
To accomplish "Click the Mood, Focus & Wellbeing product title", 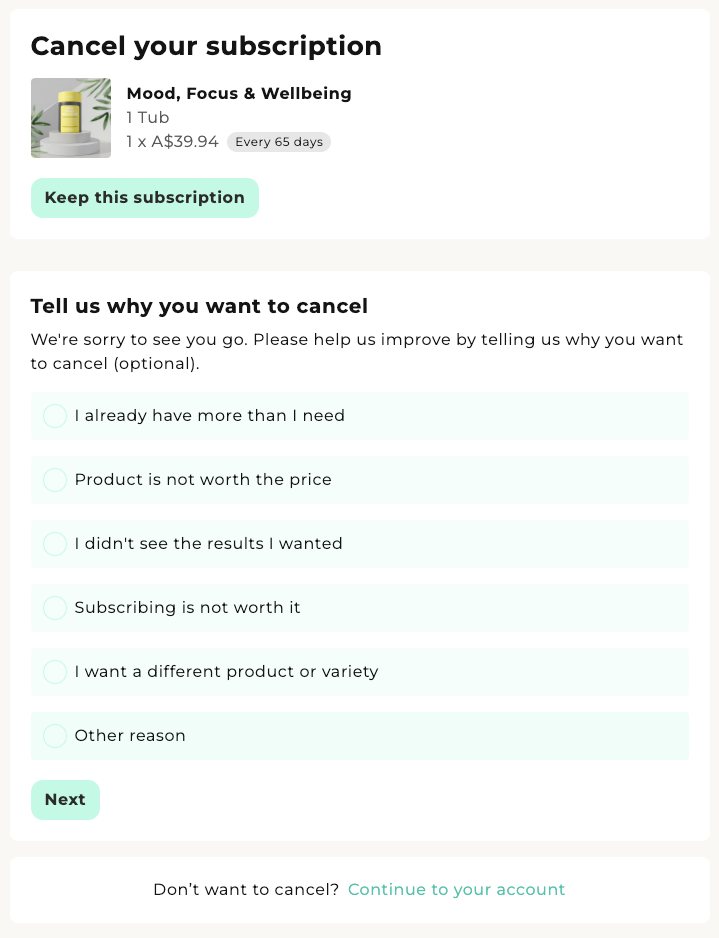I will click(239, 94).
